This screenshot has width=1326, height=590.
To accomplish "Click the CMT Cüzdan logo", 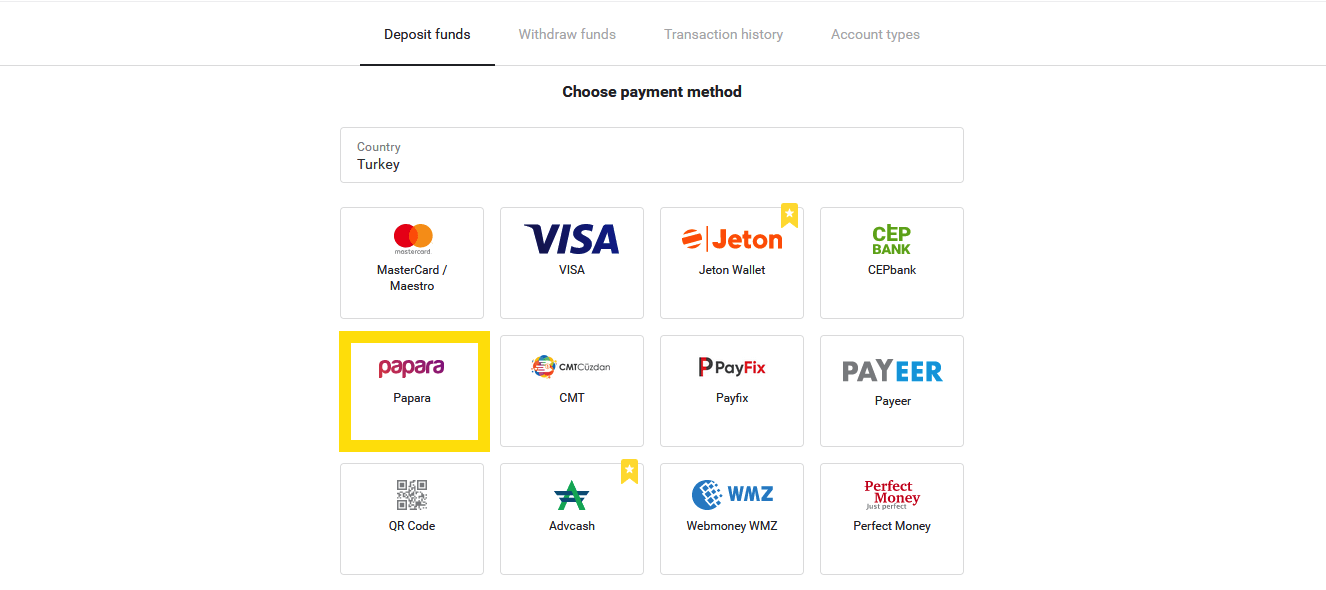I will coord(571,367).
